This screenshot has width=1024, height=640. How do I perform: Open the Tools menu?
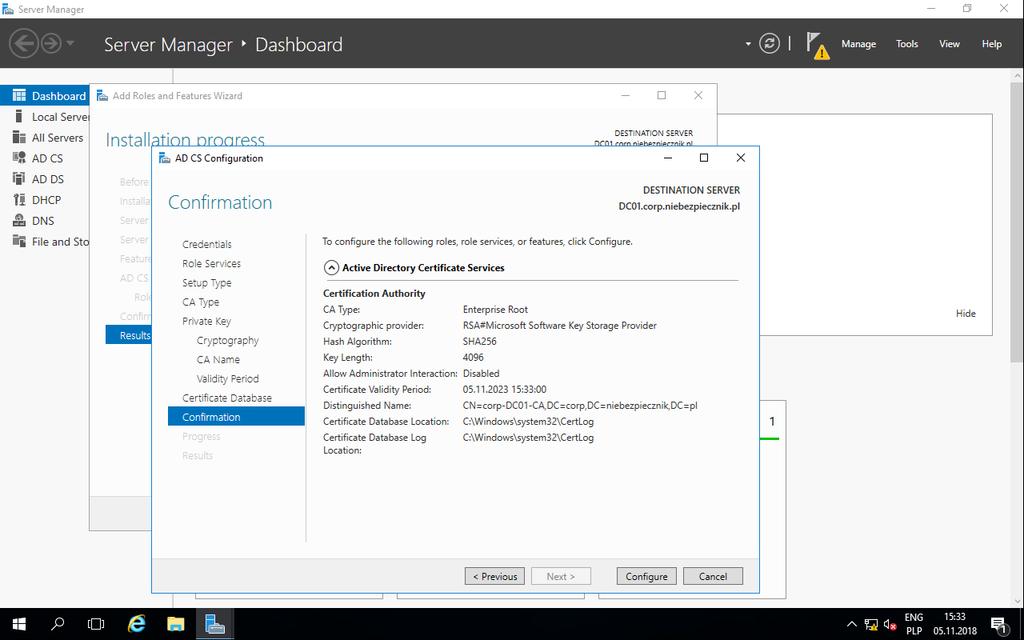906,44
